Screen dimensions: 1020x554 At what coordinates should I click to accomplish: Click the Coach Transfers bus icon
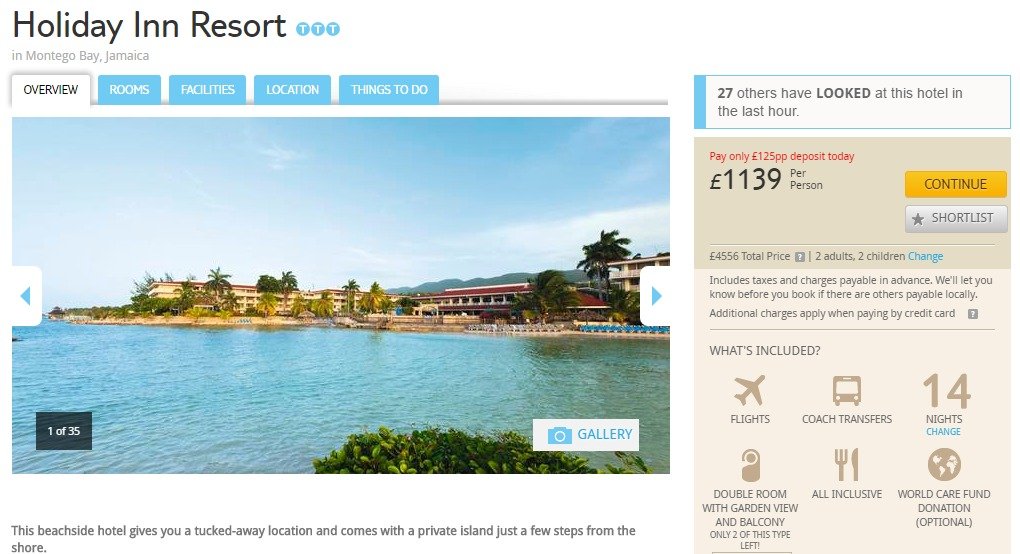point(846,391)
